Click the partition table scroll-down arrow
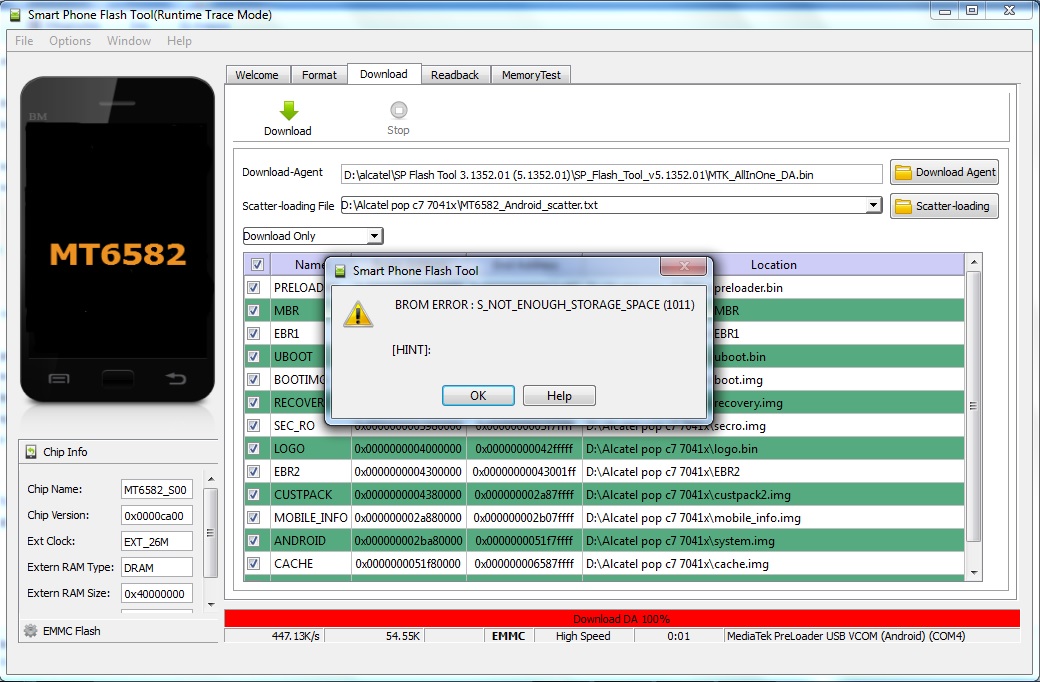Image resolution: width=1040 pixels, height=682 pixels. tap(974, 573)
